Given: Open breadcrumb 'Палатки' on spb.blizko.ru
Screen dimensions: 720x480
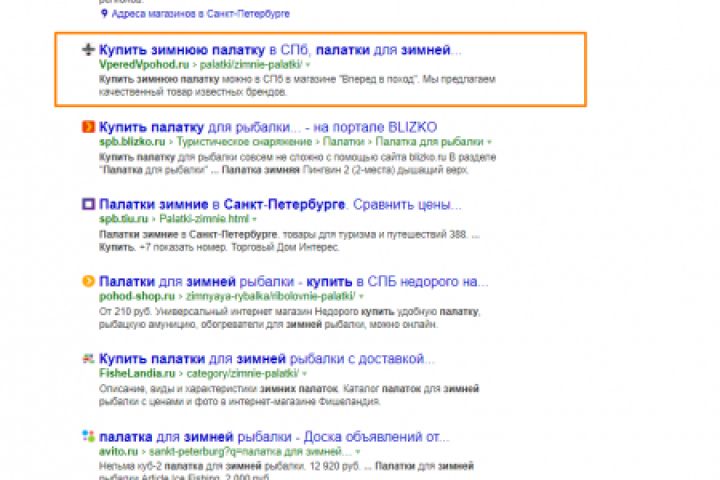Looking at the screenshot, I should pyautogui.click(x=343, y=141).
